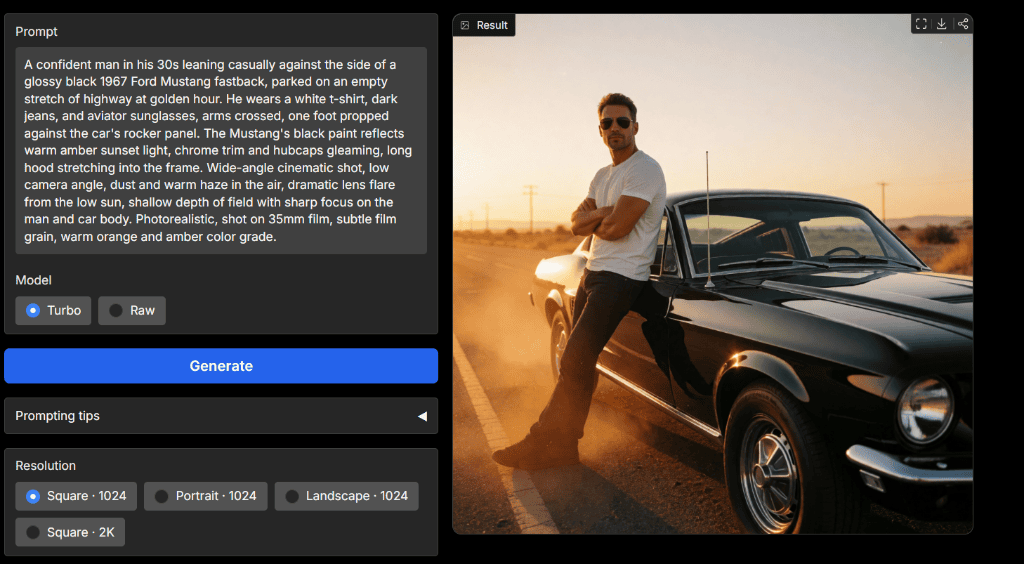Open the result image in fullscreen view

click(x=921, y=24)
